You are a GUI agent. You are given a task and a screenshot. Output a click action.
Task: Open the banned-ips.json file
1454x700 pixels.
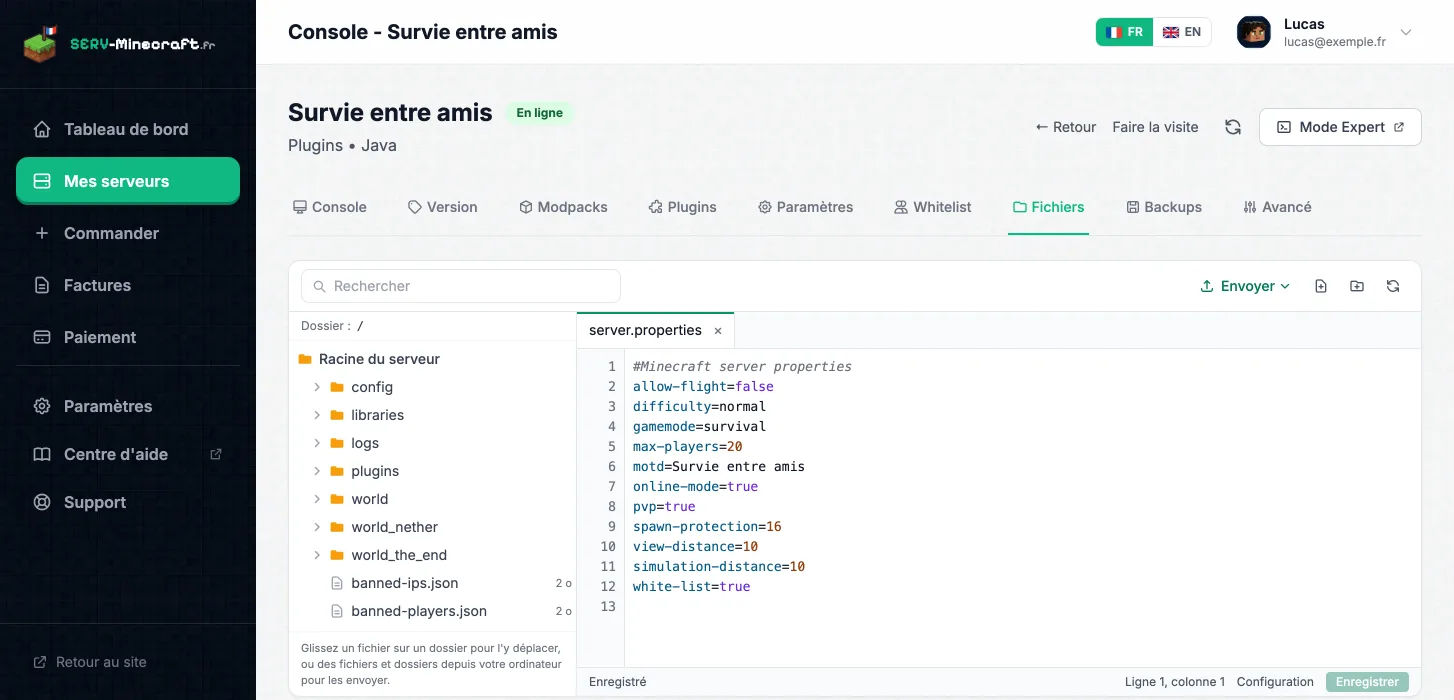coord(432,583)
